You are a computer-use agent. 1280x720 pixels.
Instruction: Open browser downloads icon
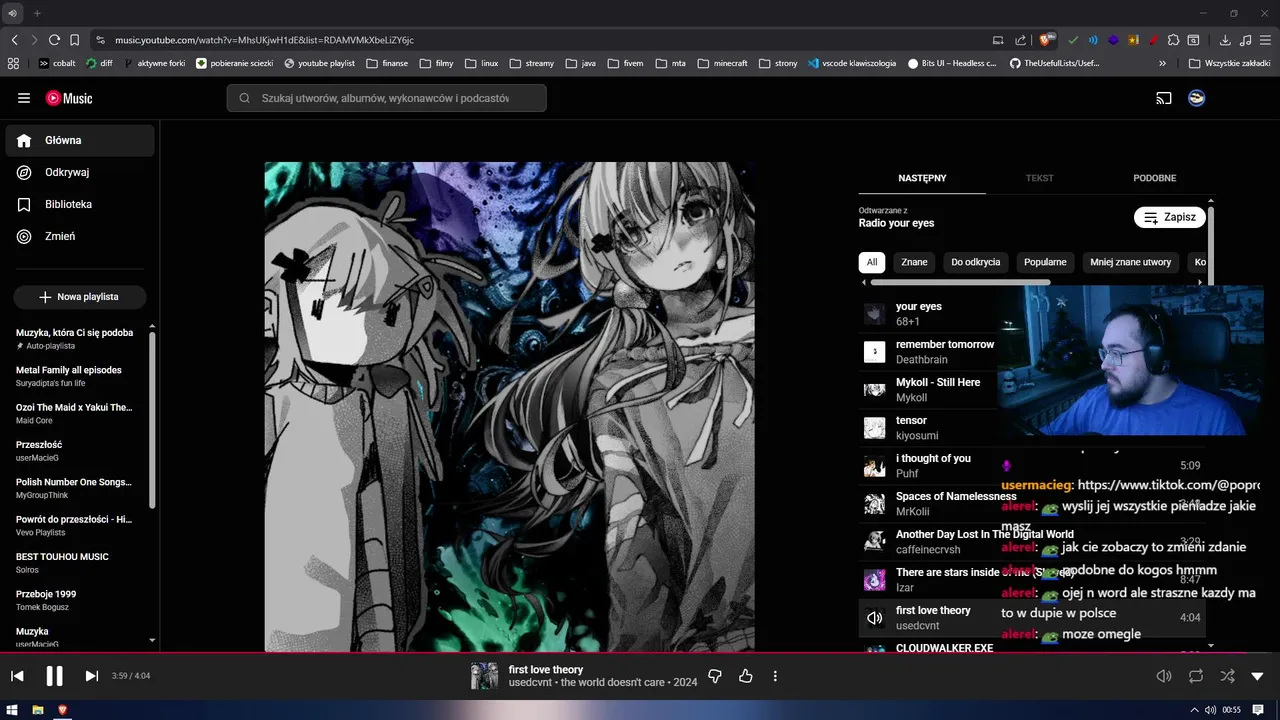pos(1225,40)
